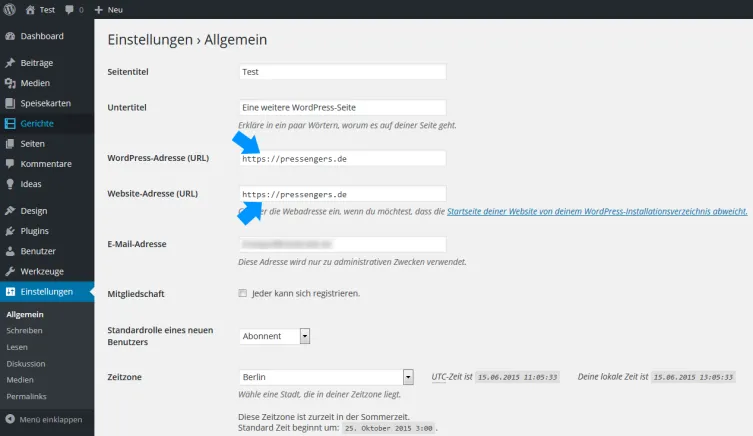Focus the E-Mail-Adresse input field
The image size is (753, 436).
click(x=342, y=244)
